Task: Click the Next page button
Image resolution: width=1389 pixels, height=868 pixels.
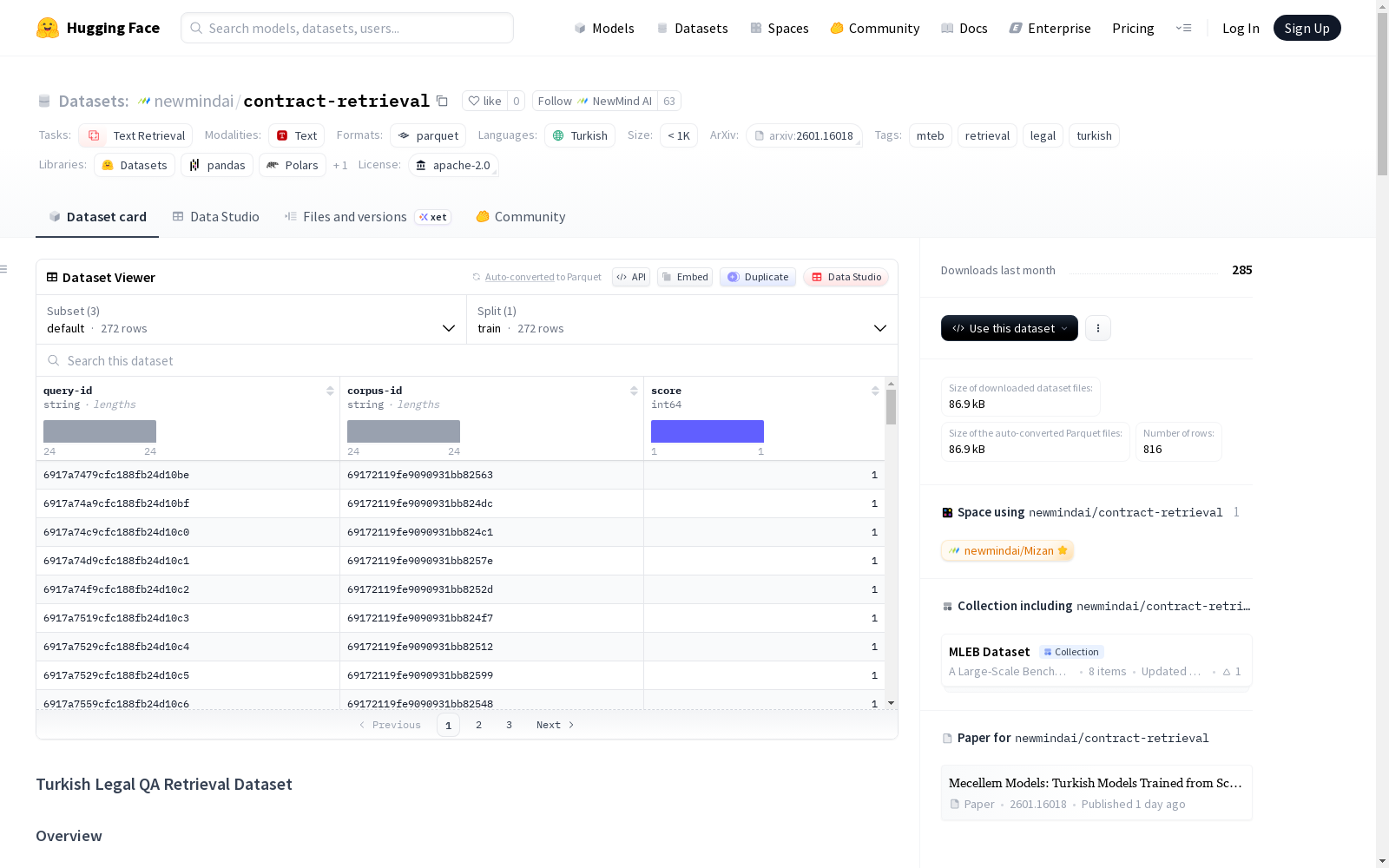Action: [556, 725]
